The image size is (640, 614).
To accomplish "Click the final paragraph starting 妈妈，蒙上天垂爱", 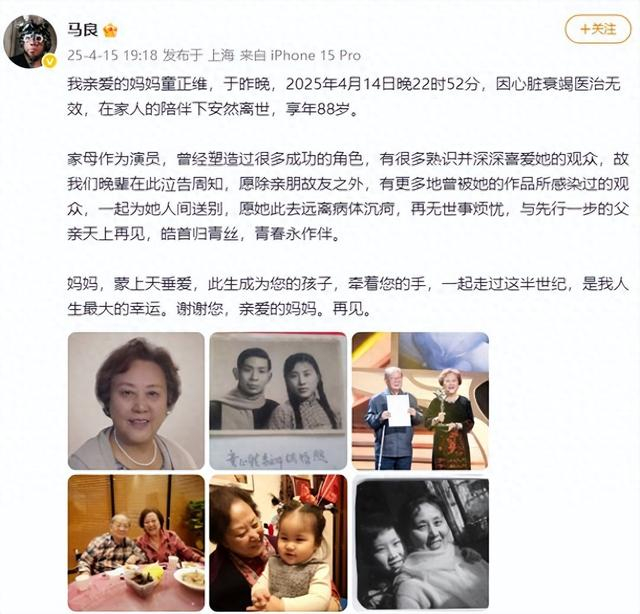I will tap(348, 296).
